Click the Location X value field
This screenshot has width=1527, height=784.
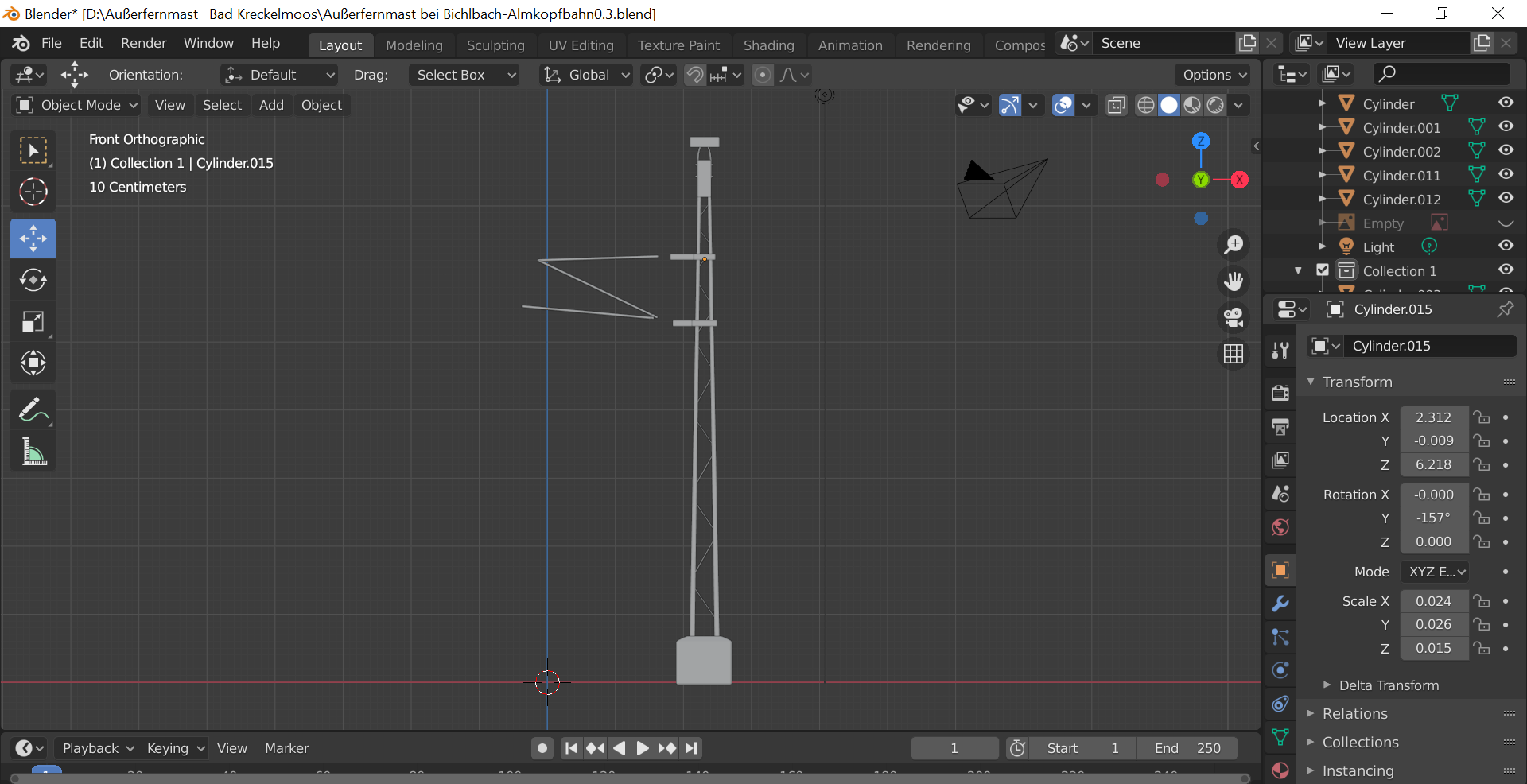1433,417
